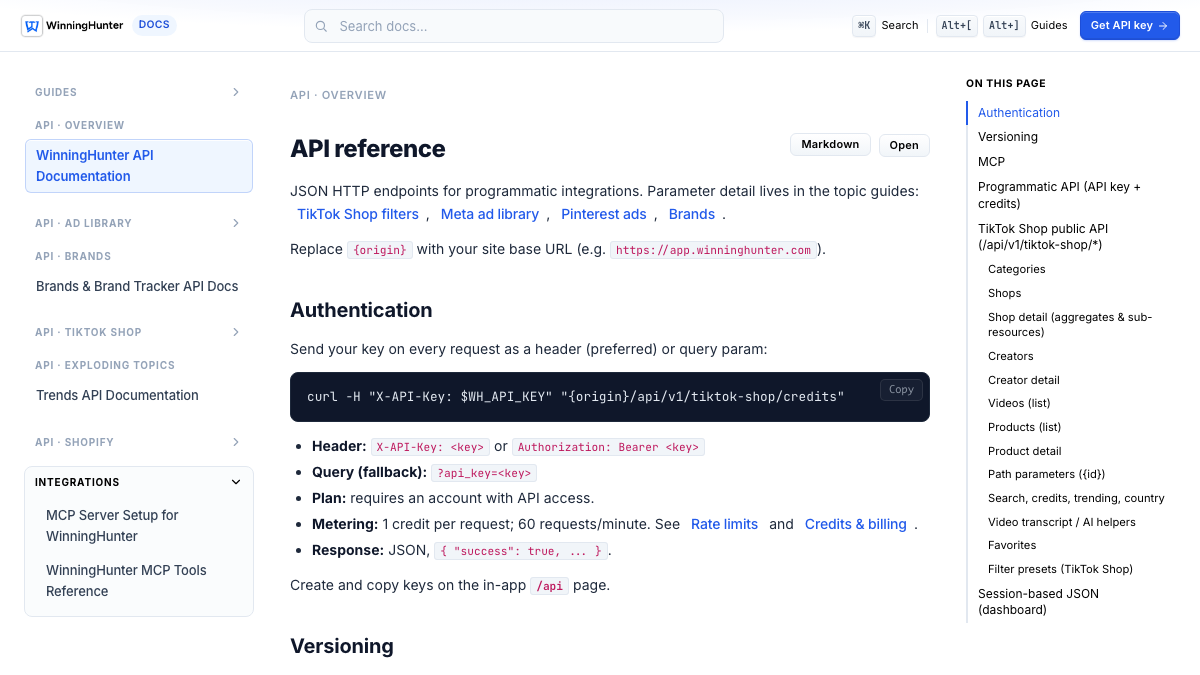Viewport: 1200px width, 675px height.
Task: Open WinningHunter API Documentation sidebar item
Action: point(139,166)
